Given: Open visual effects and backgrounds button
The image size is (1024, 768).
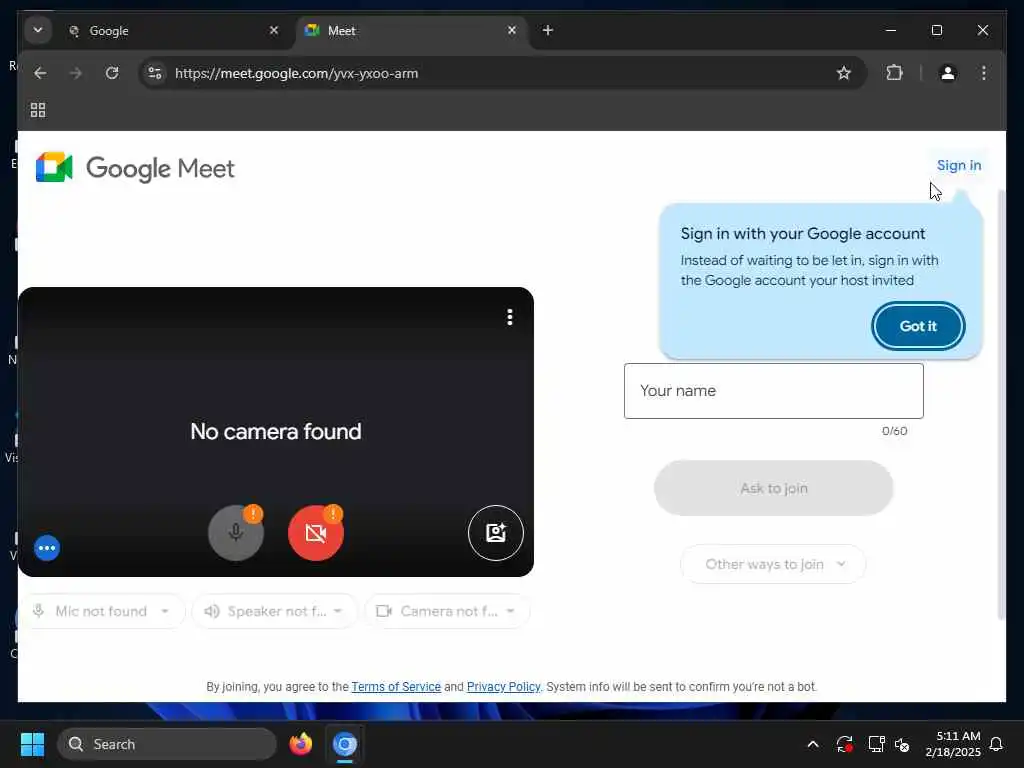Looking at the screenshot, I should 496,533.
